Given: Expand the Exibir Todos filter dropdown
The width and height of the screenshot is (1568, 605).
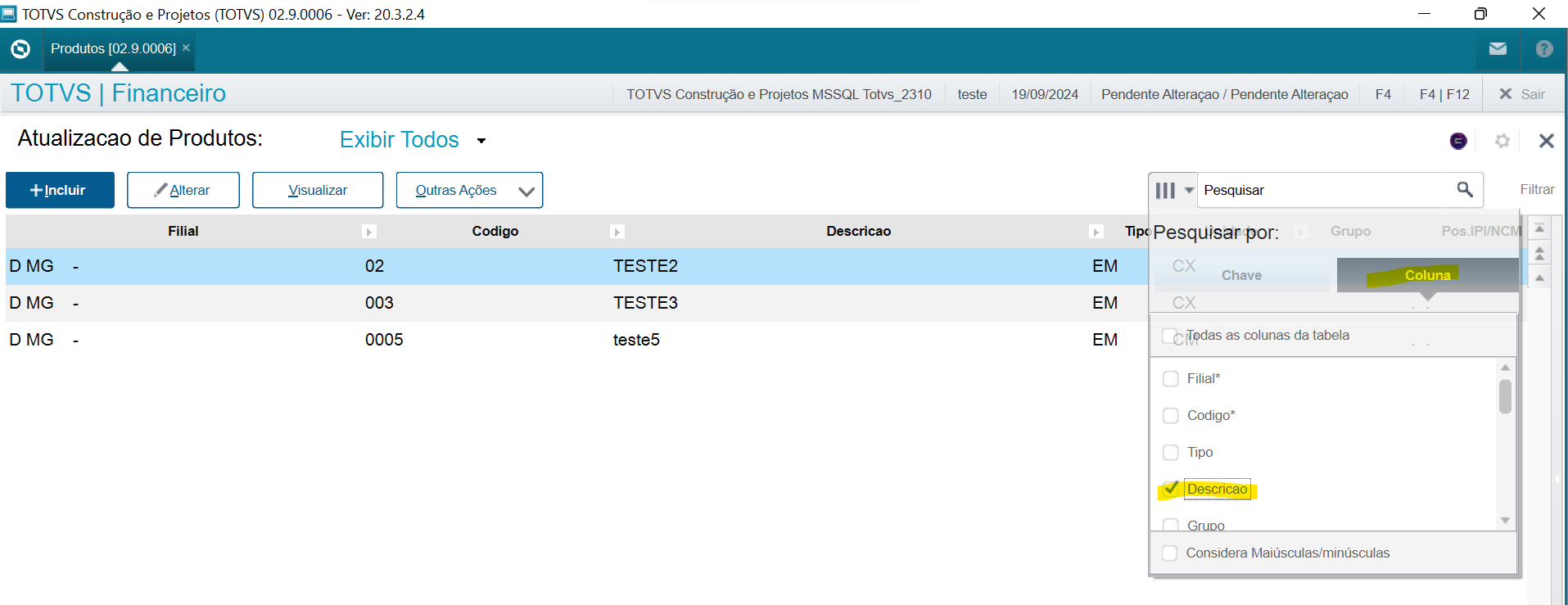Looking at the screenshot, I should 481,141.
